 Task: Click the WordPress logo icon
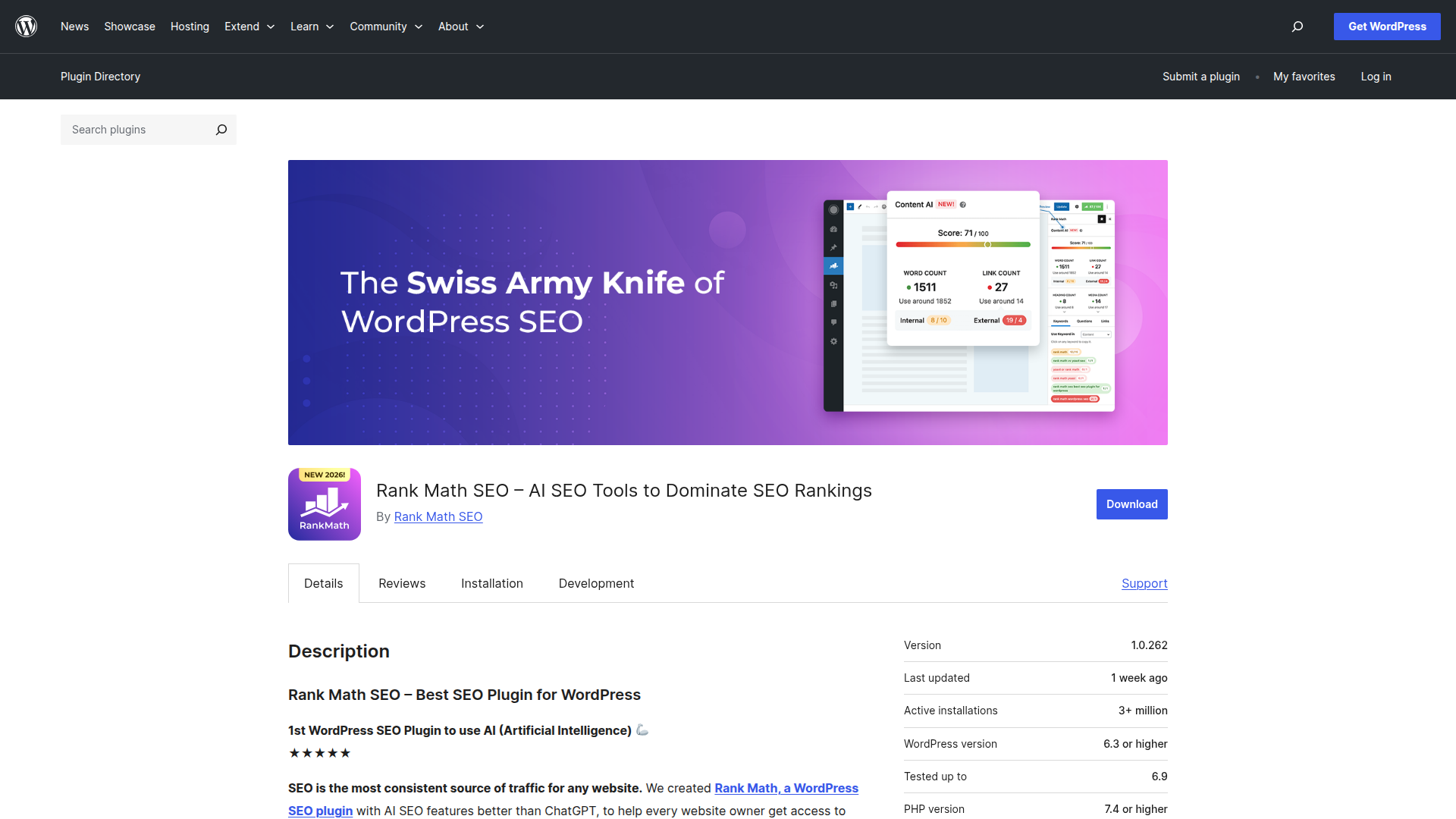[27, 27]
